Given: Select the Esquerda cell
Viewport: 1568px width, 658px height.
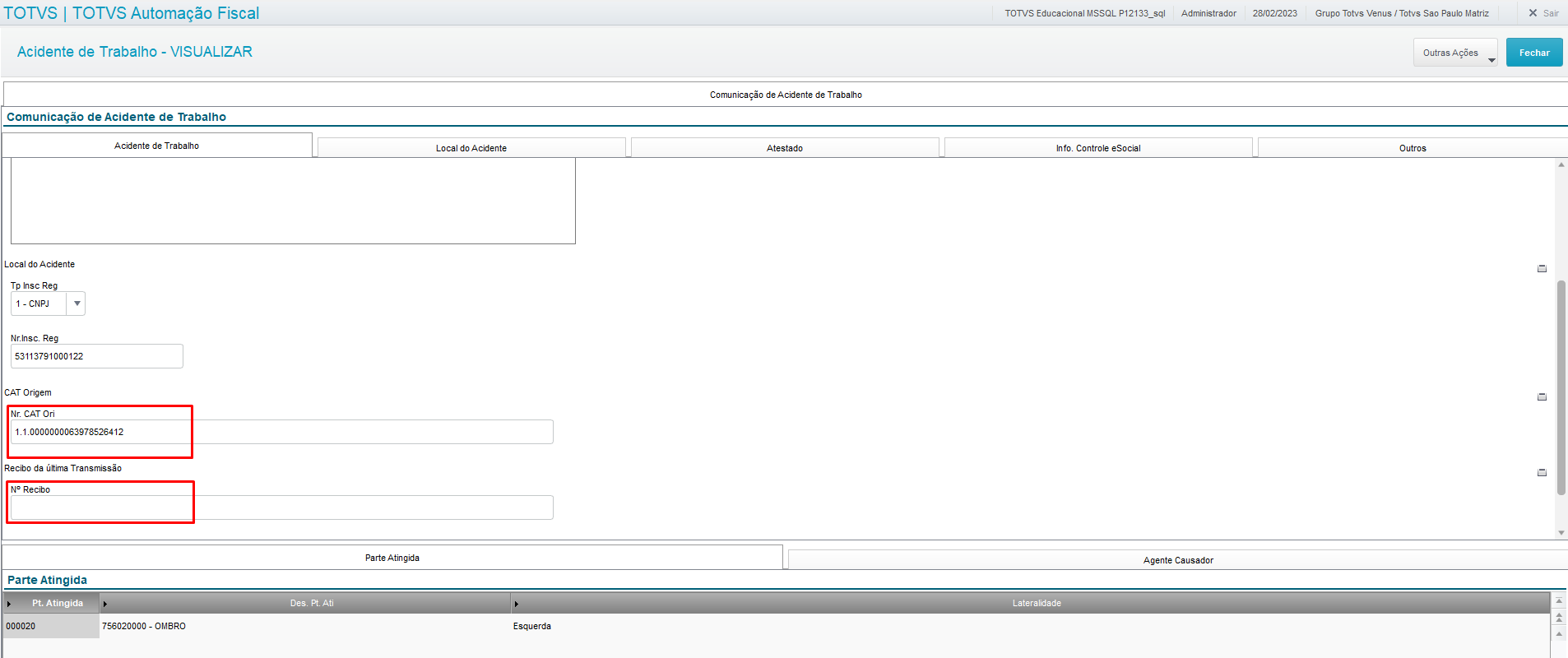Looking at the screenshot, I should [x=1030, y=626].
